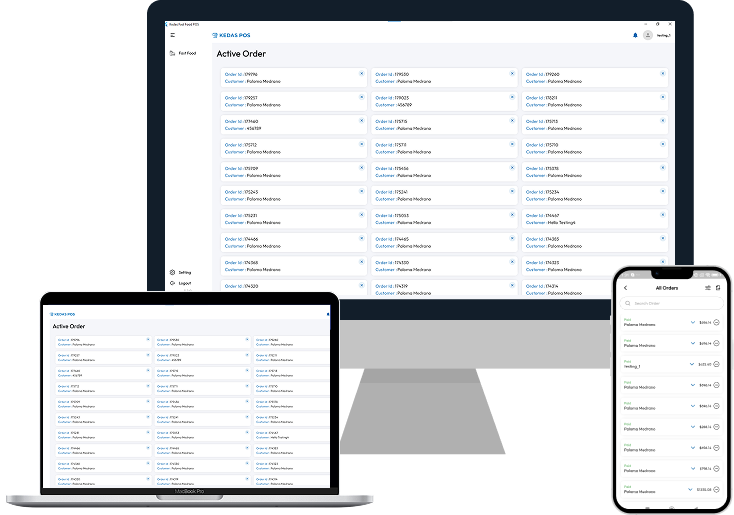734x515 pixels.
Task: Expand the $1335.08 order chevron
Action: tap(692, 489)
